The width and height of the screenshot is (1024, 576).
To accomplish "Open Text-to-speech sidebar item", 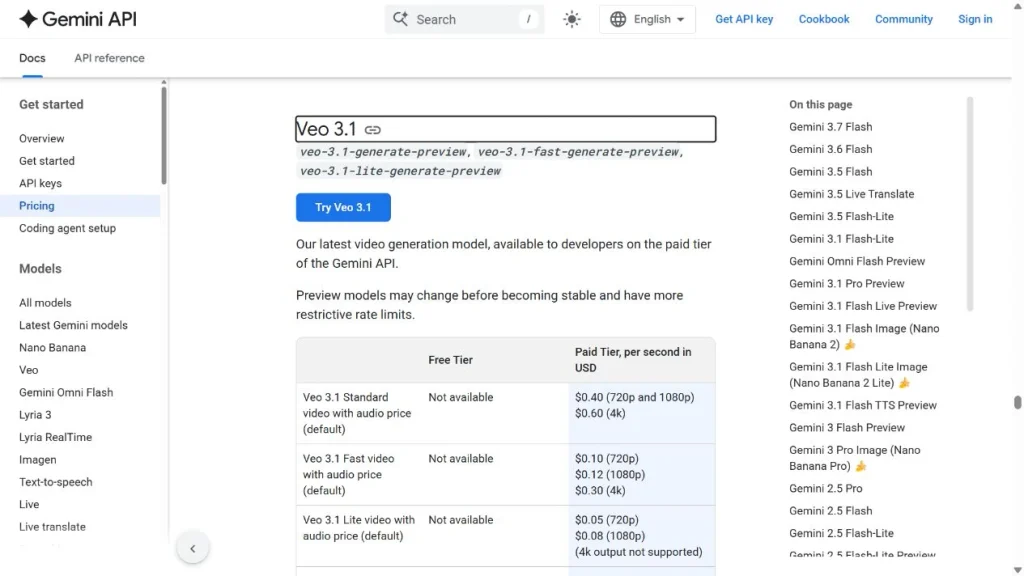I will [56, 482].
